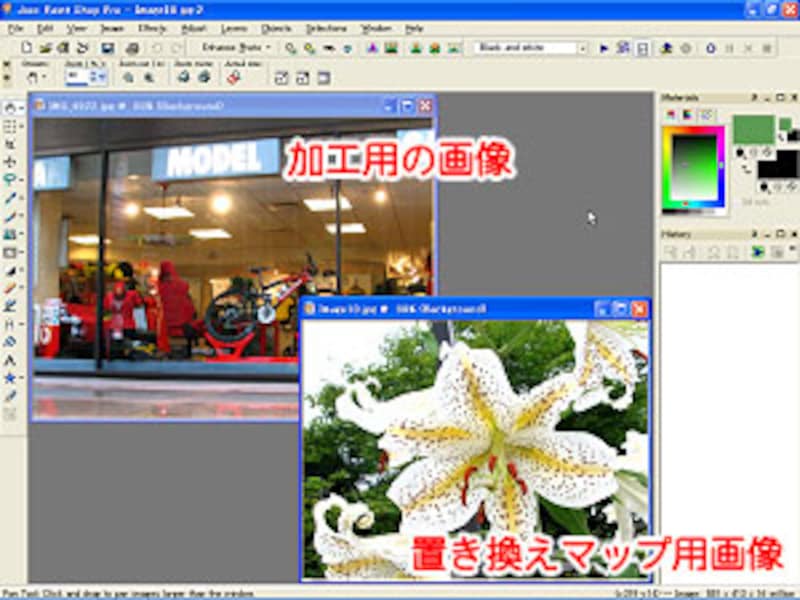
Task: Select the star-shaped Preset Shape tool
Action: (9, 378)
